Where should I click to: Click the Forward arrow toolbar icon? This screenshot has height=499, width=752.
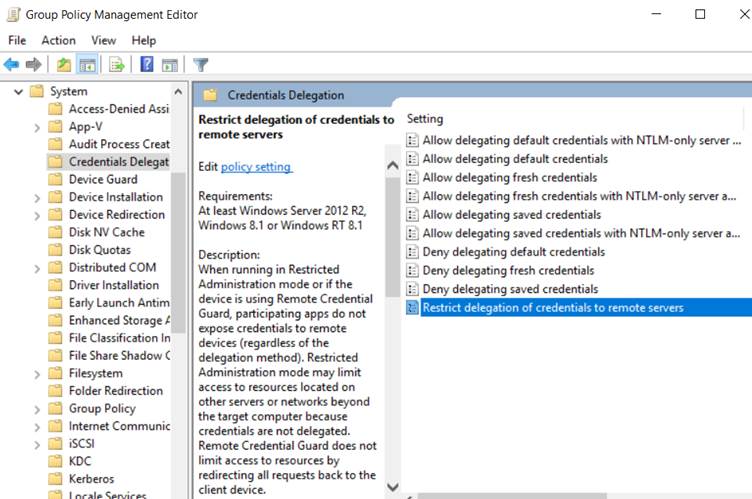[33, 64]
